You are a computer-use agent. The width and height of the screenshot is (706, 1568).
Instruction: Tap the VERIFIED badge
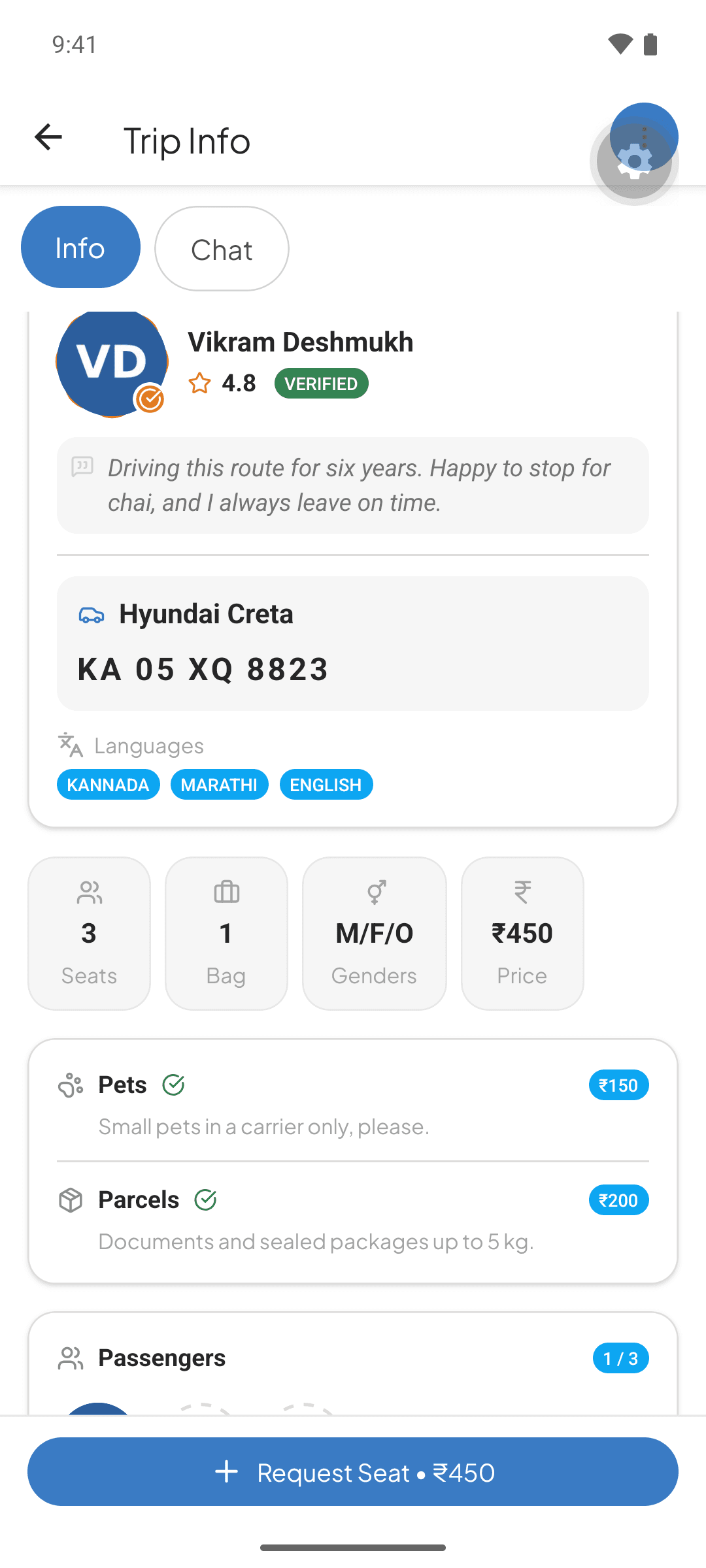321,384
